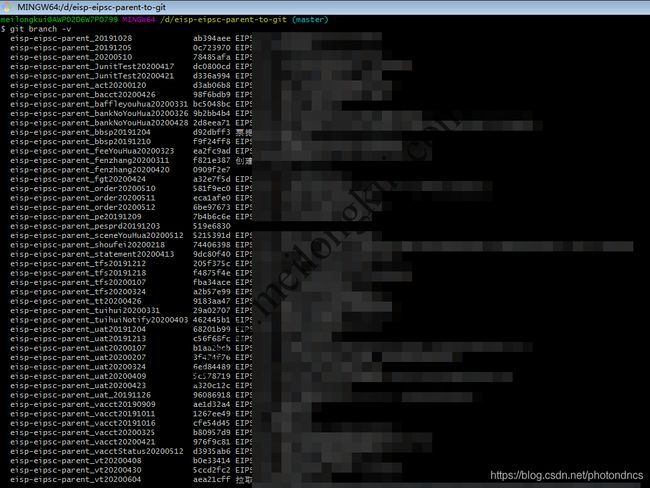Select branch eisp-eipsc-parent_JunitTest20200421
The image size is (650, 488).
click(92, 76)
